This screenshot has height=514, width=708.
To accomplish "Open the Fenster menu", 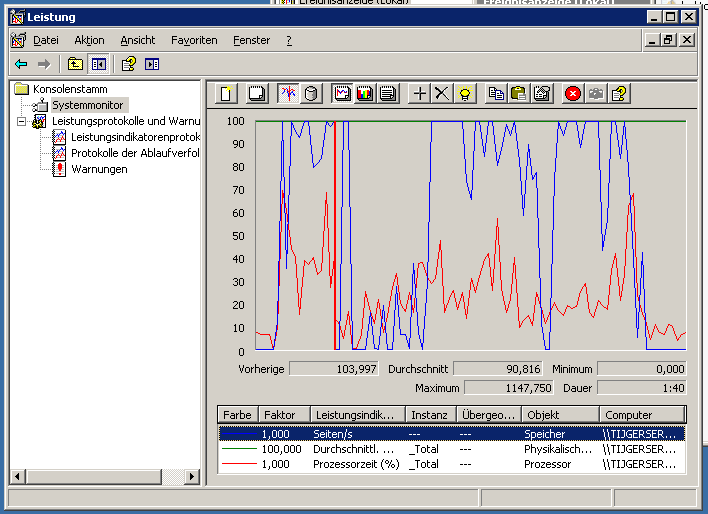I will [x=252, y=40].
